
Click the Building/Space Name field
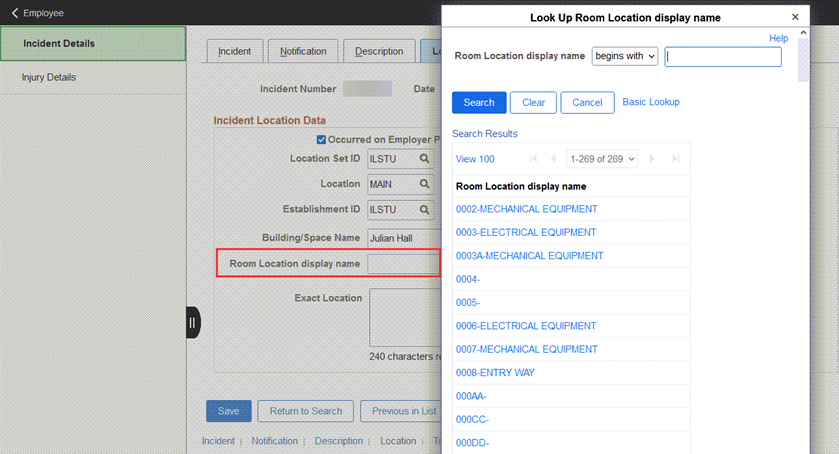click(404, 238)
